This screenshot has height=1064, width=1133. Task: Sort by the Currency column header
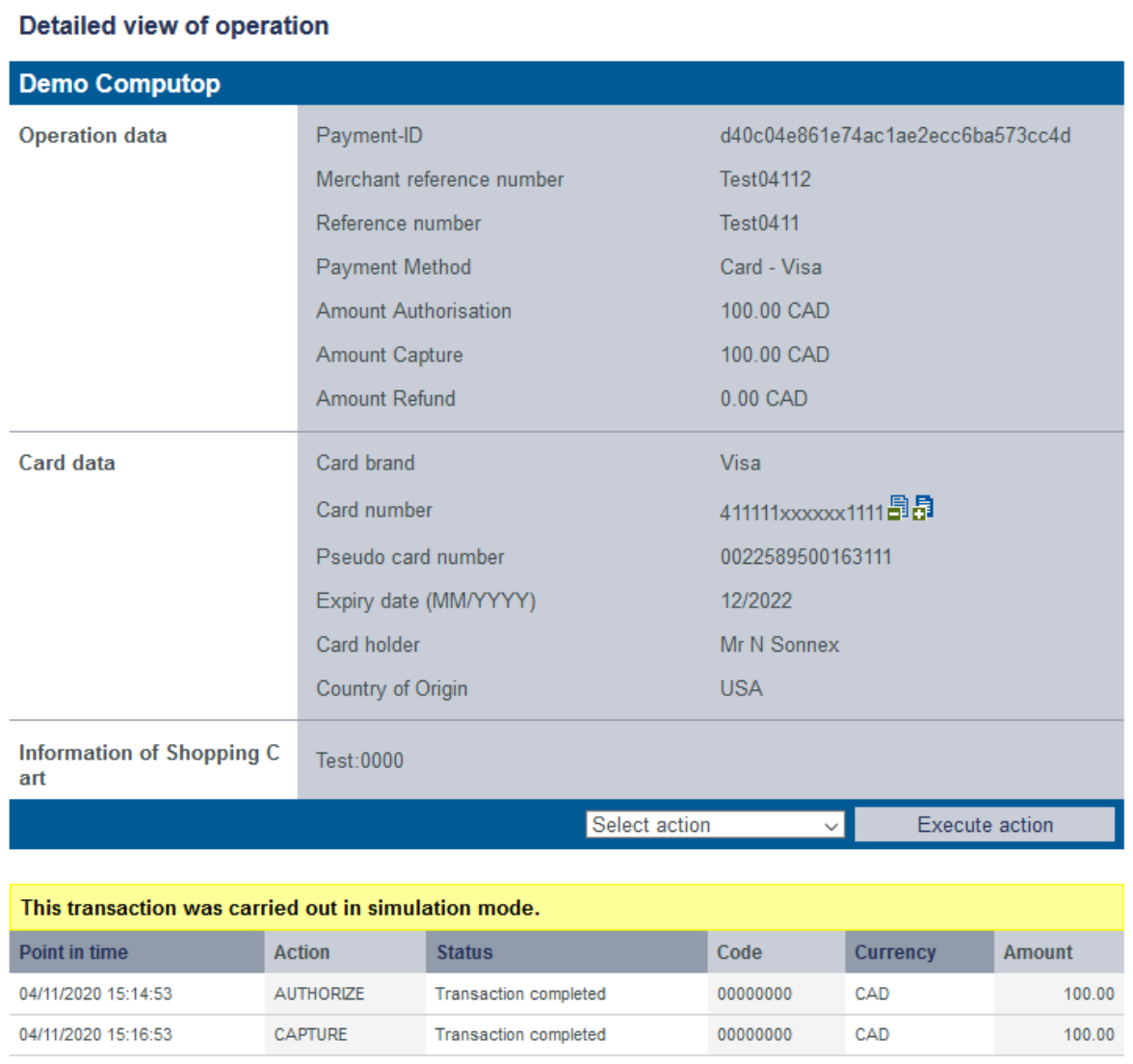click(895, 952)
